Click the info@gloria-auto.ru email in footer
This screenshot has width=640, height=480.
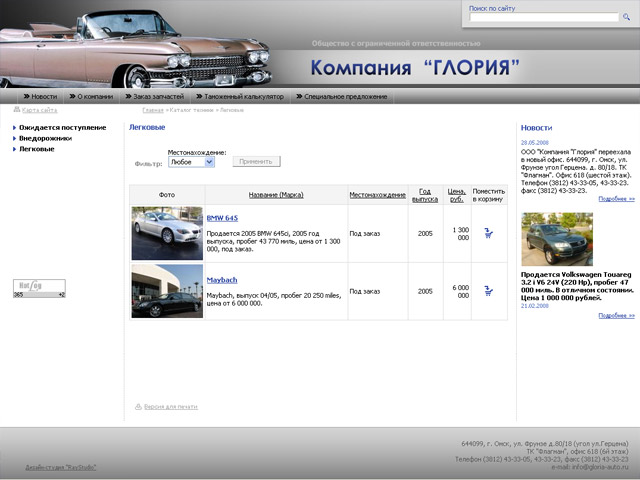(600, 467)
